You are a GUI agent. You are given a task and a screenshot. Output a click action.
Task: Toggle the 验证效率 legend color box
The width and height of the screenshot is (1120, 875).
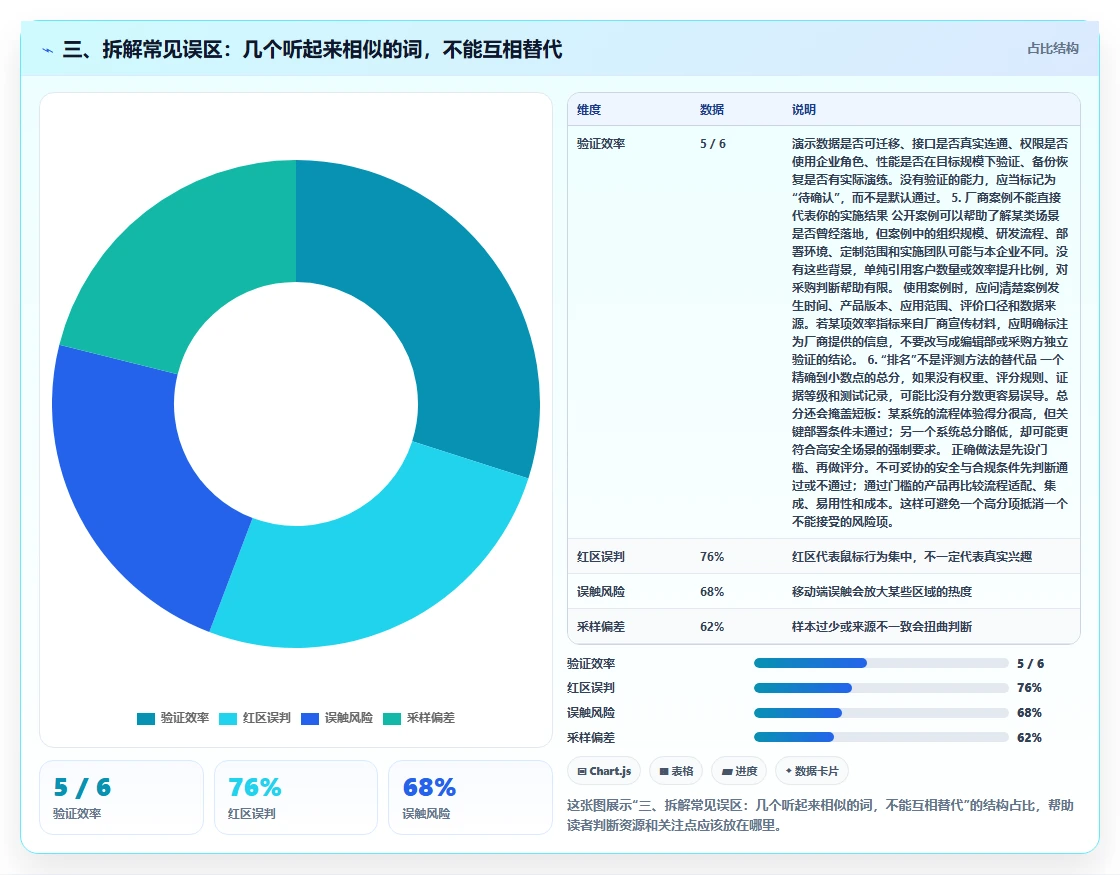[x=146, y=719]
